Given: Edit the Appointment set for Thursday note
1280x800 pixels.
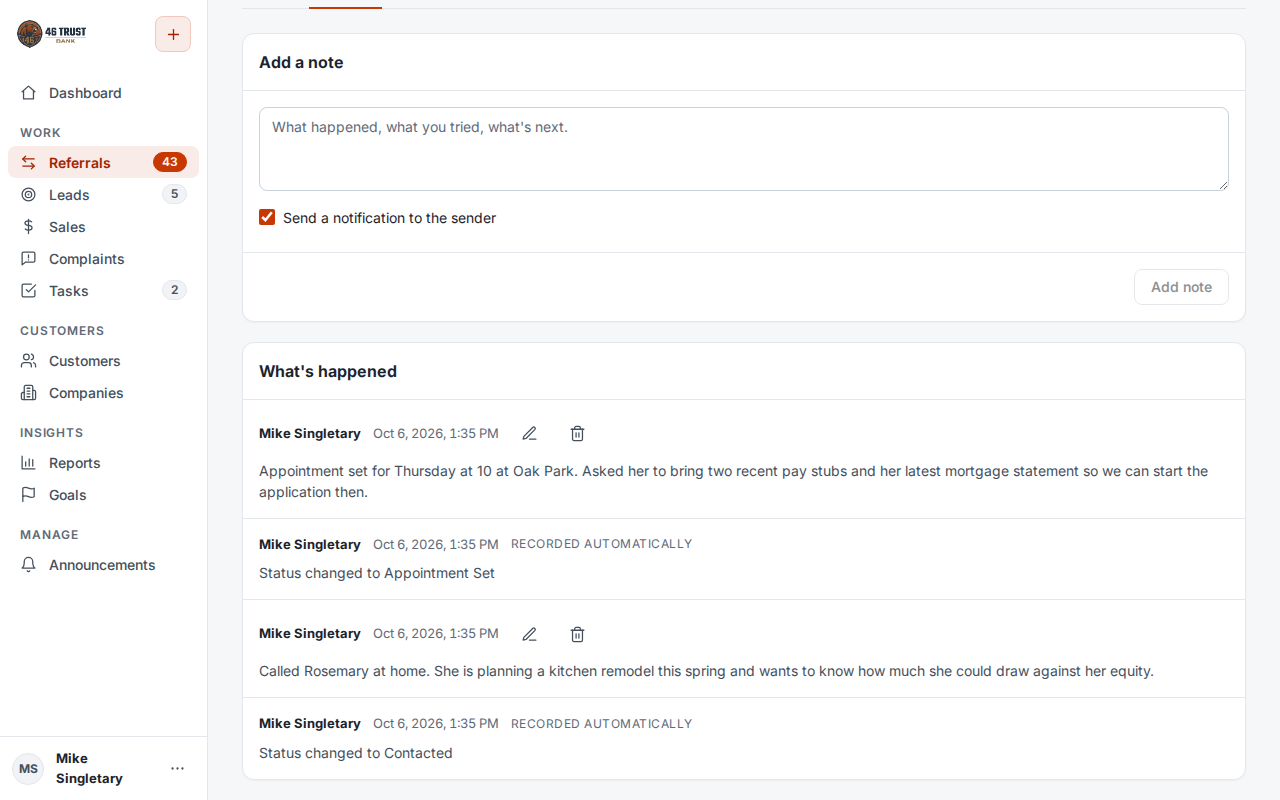Looking at the screenshot, I should (530, 434).
